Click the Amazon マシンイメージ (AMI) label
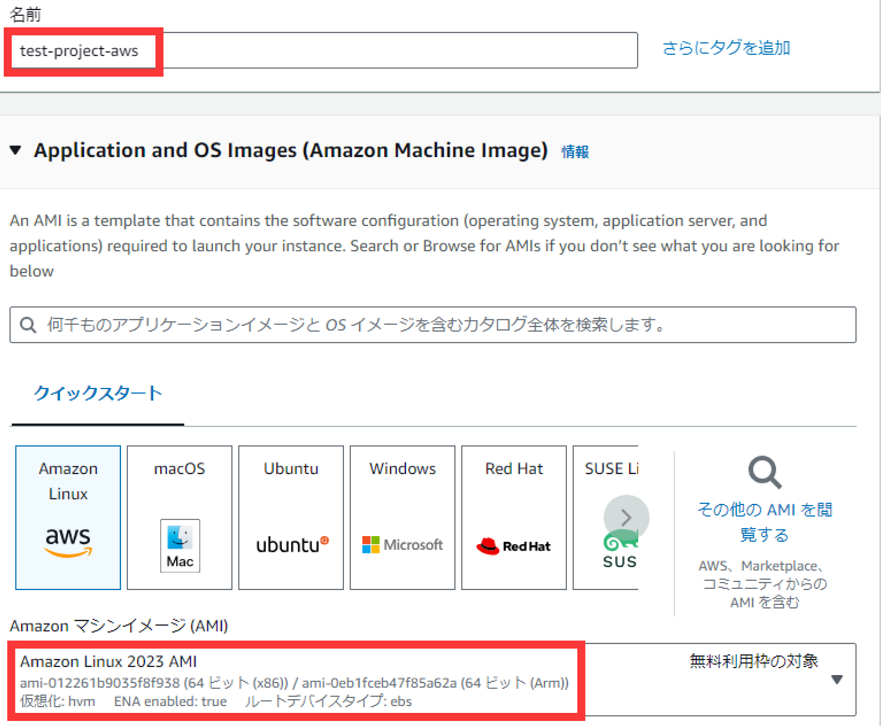This screenshot has width=881, height=726. tap(119, 625)
